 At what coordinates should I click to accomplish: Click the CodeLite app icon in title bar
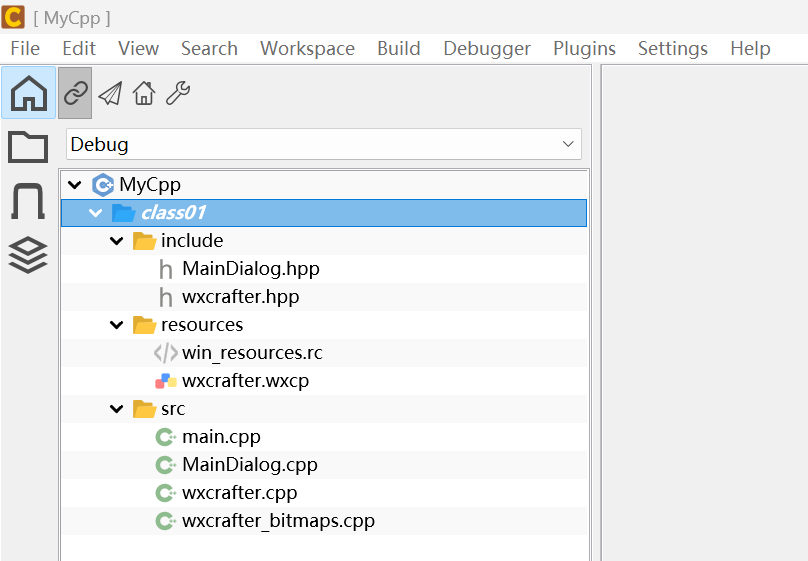[x=13, y=17]
